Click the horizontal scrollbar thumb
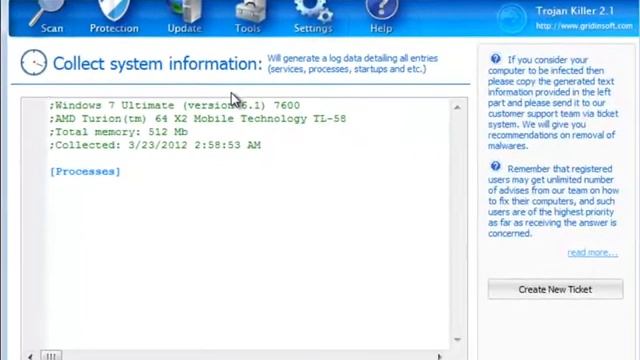Viewport: 640px width, 360px height. pos(51,356)
